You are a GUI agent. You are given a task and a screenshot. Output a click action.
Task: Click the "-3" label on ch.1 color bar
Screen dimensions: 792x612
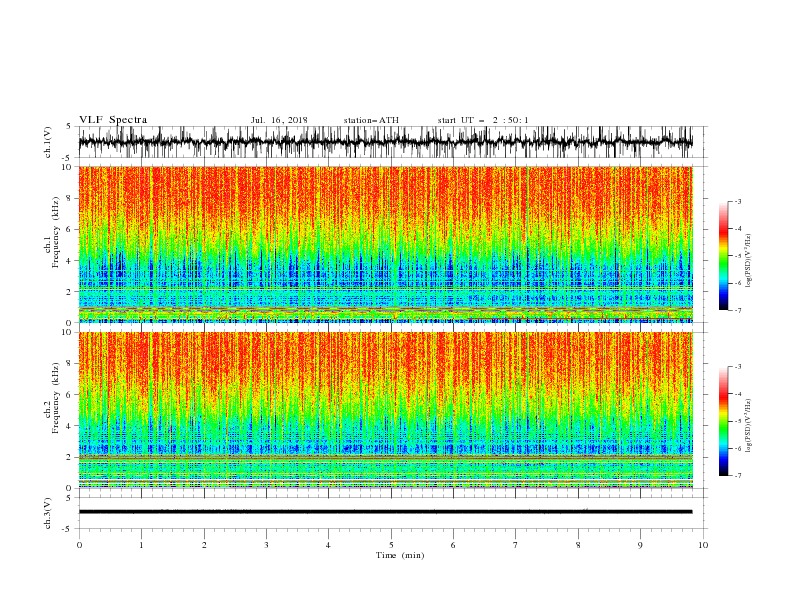coord(737,201)
